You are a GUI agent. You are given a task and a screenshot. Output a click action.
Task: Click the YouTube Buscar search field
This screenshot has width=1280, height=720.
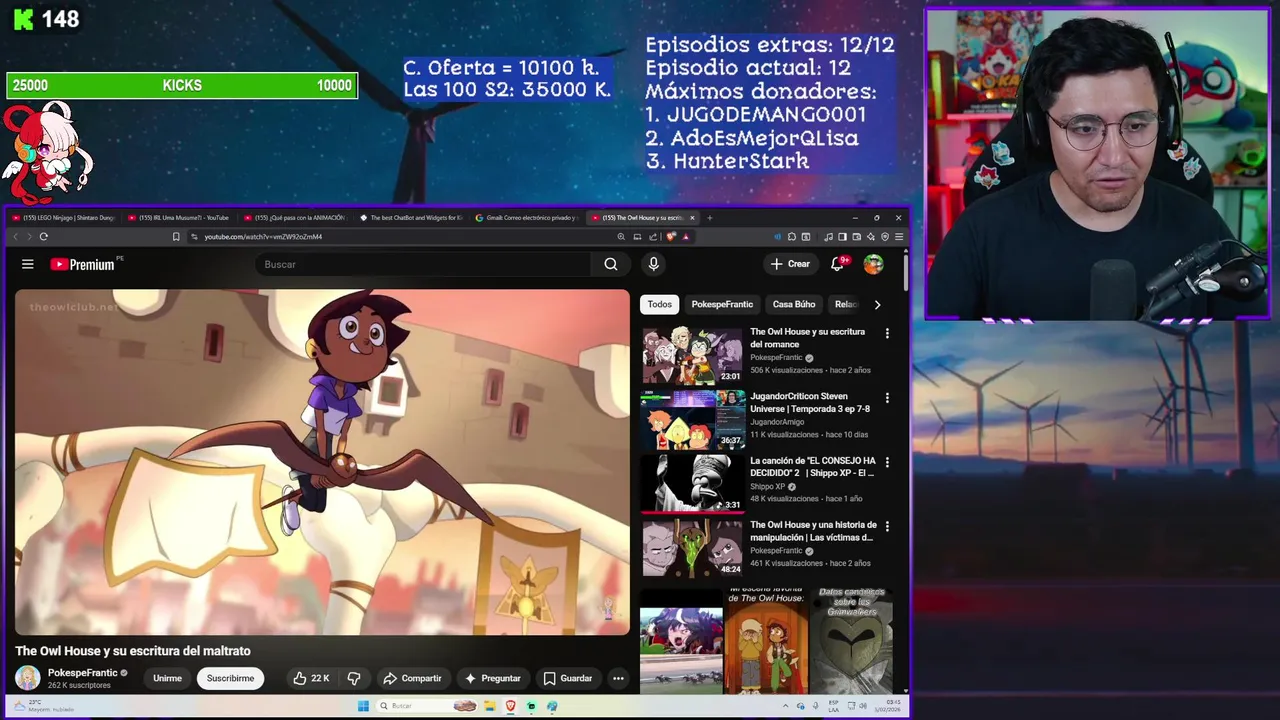pyautogui.click(x=425, y=264)
